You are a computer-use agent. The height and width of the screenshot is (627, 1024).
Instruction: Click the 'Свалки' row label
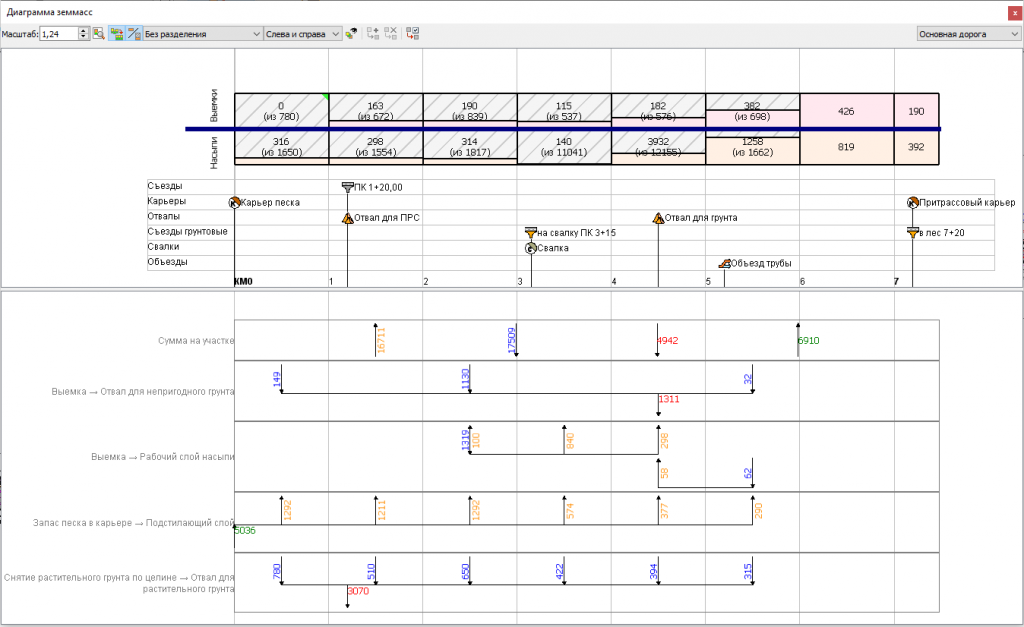tap(163, 246)
